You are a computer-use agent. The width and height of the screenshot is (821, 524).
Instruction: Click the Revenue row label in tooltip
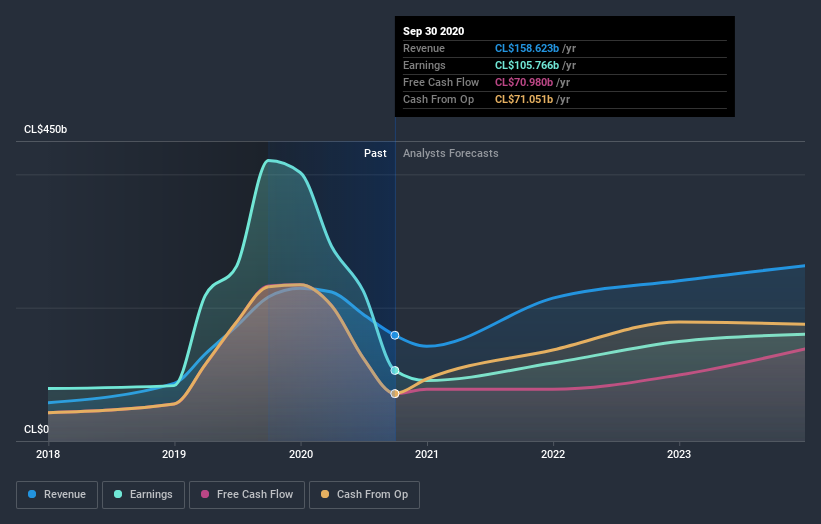[x=424, y=48]
